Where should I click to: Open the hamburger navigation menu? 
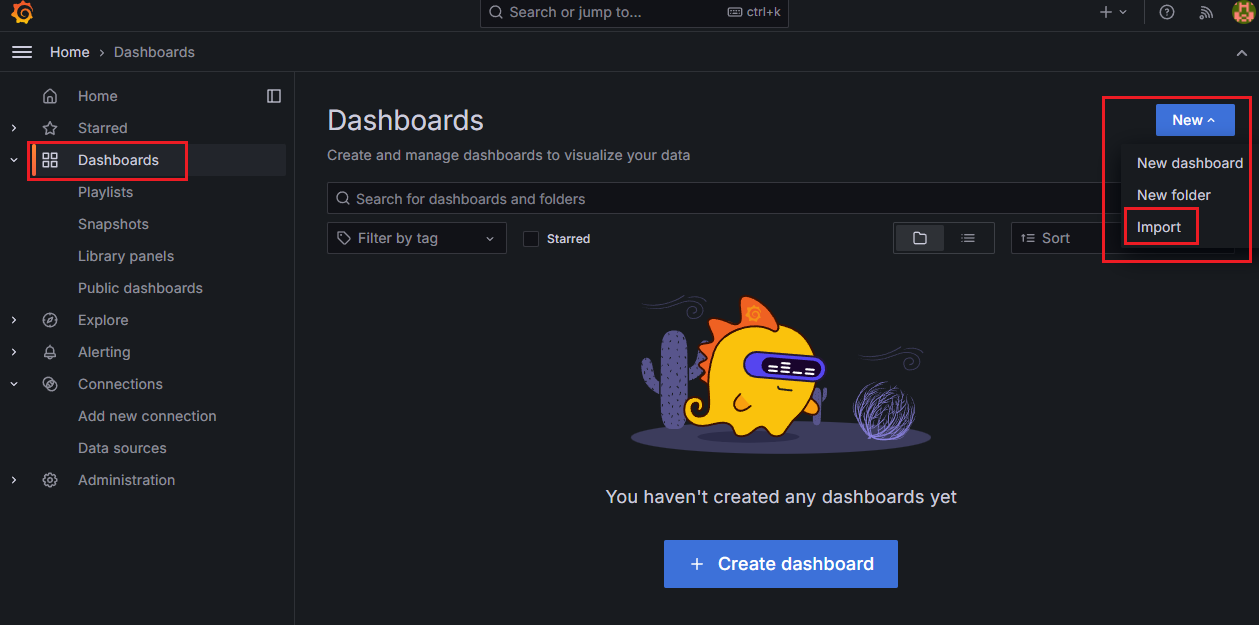[22, 52]
